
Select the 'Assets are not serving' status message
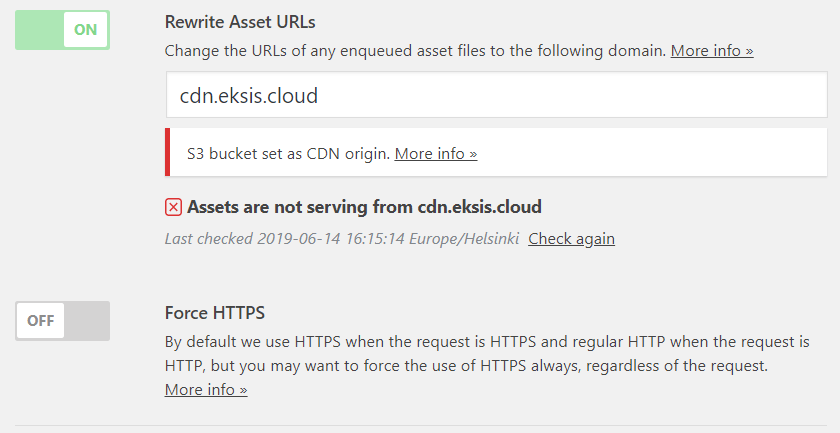coord(364,207)
